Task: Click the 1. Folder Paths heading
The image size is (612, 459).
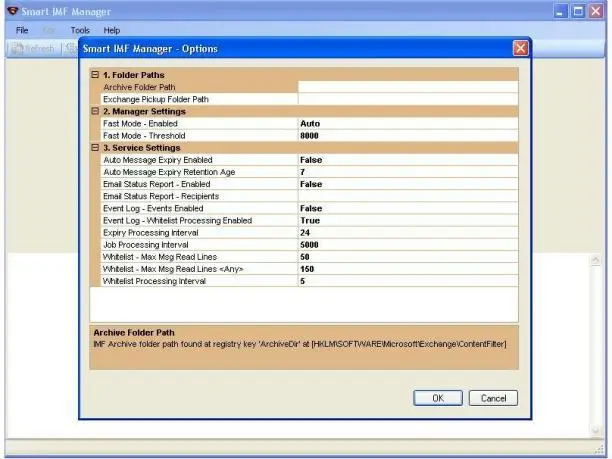Action: (133, 75)
